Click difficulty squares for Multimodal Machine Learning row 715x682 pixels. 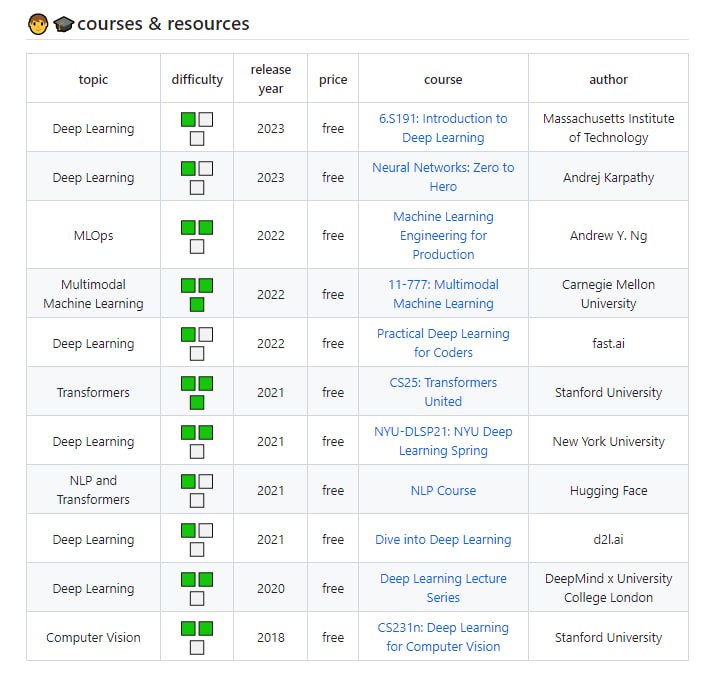197,294
